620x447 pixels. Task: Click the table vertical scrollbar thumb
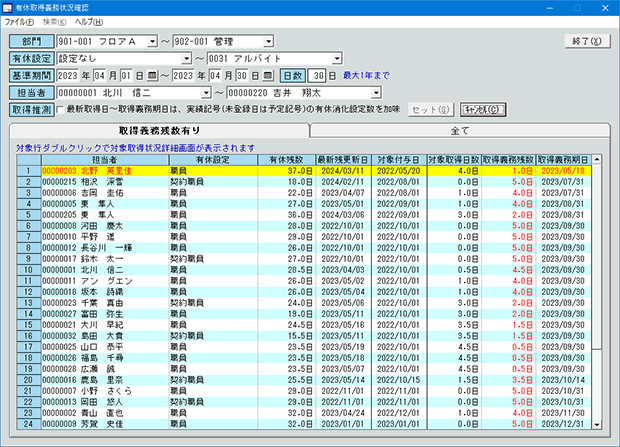click(597, 256)
